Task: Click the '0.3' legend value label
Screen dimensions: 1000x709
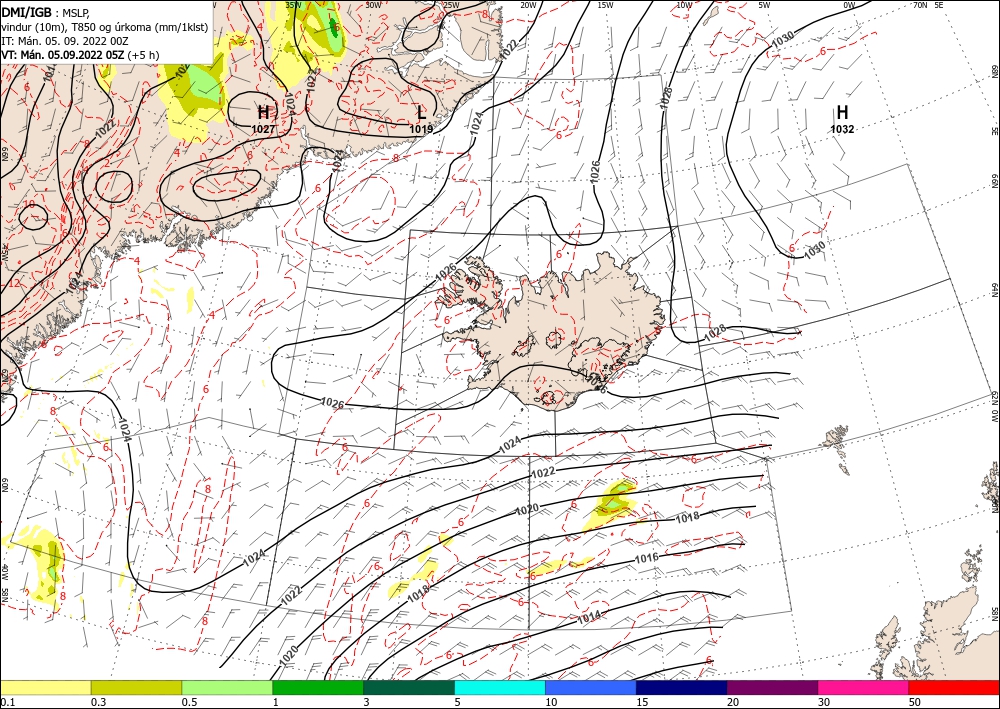Action: pos(98,702)
